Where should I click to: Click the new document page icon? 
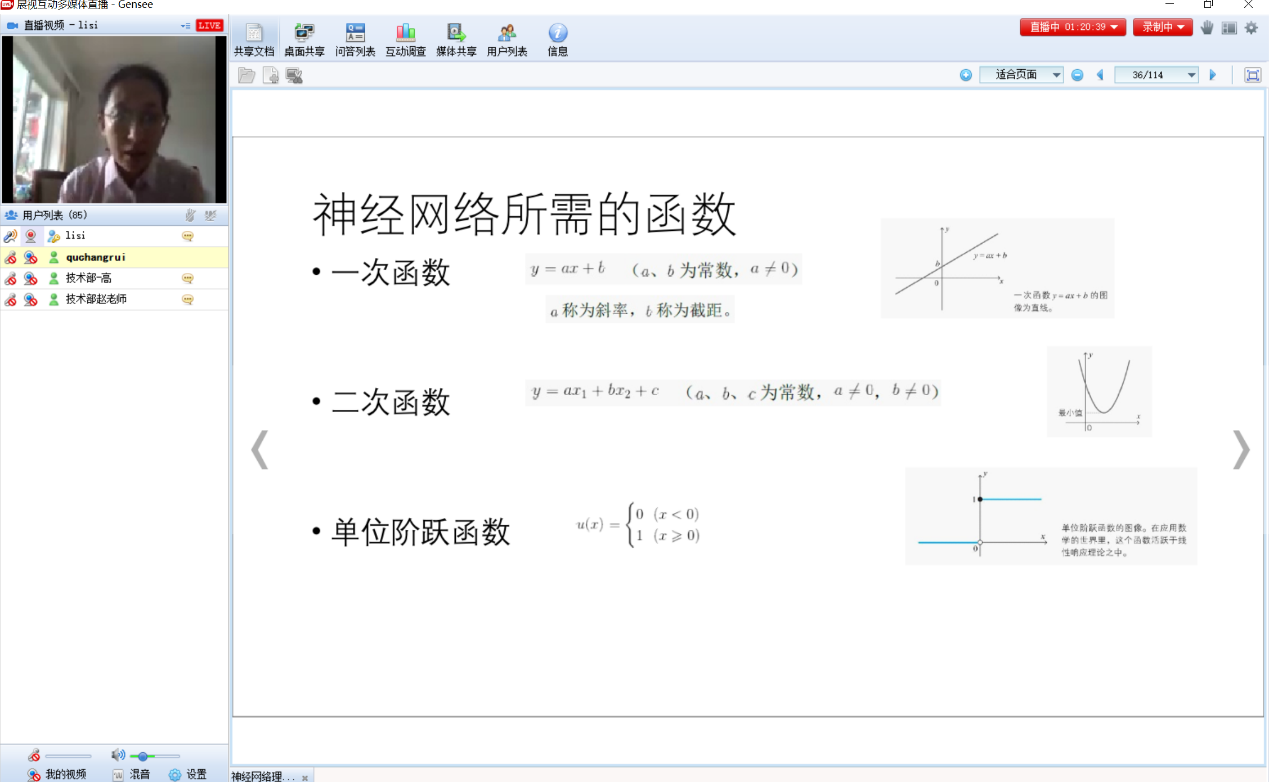pyautogui.click(x=270, y=75)
